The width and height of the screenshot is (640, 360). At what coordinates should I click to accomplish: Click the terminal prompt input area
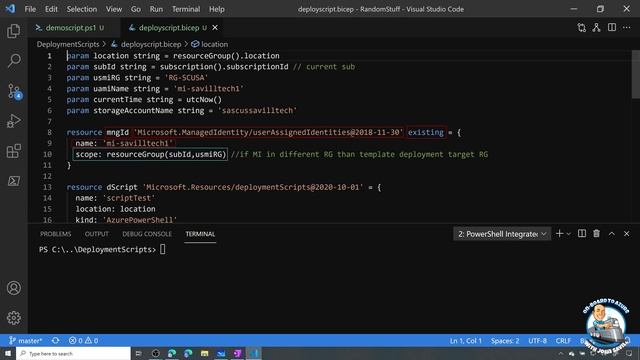[162, 249]
